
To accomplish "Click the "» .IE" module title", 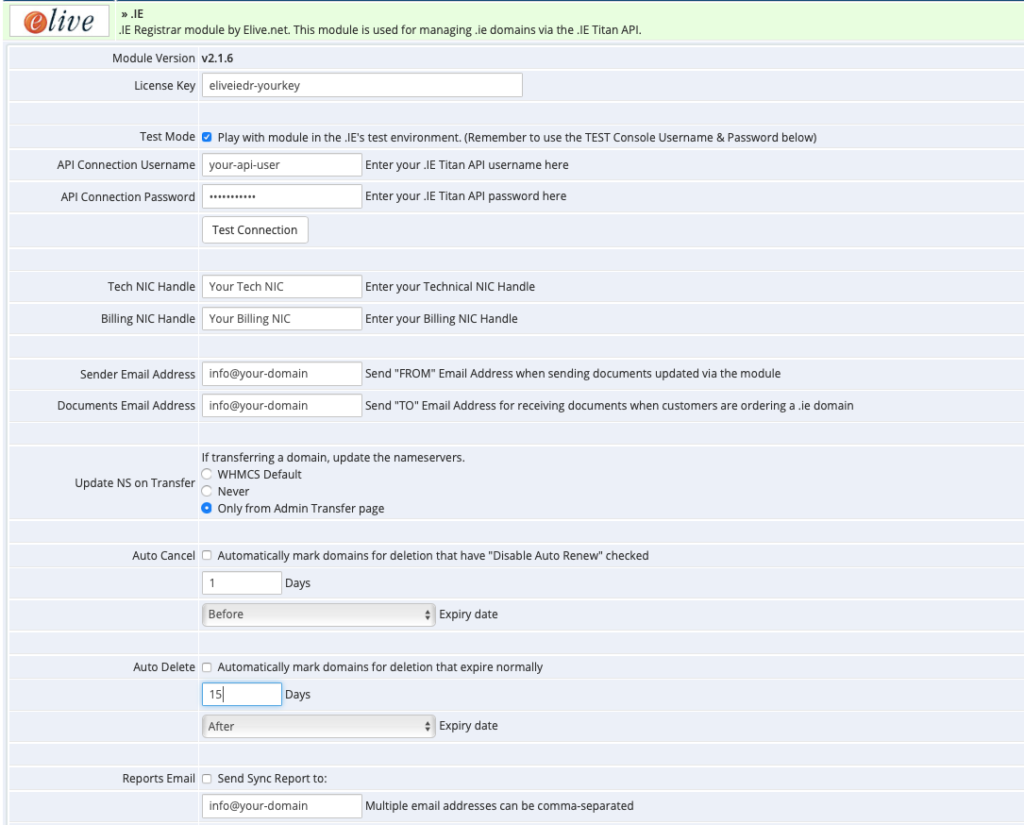I will coord(132,14).
